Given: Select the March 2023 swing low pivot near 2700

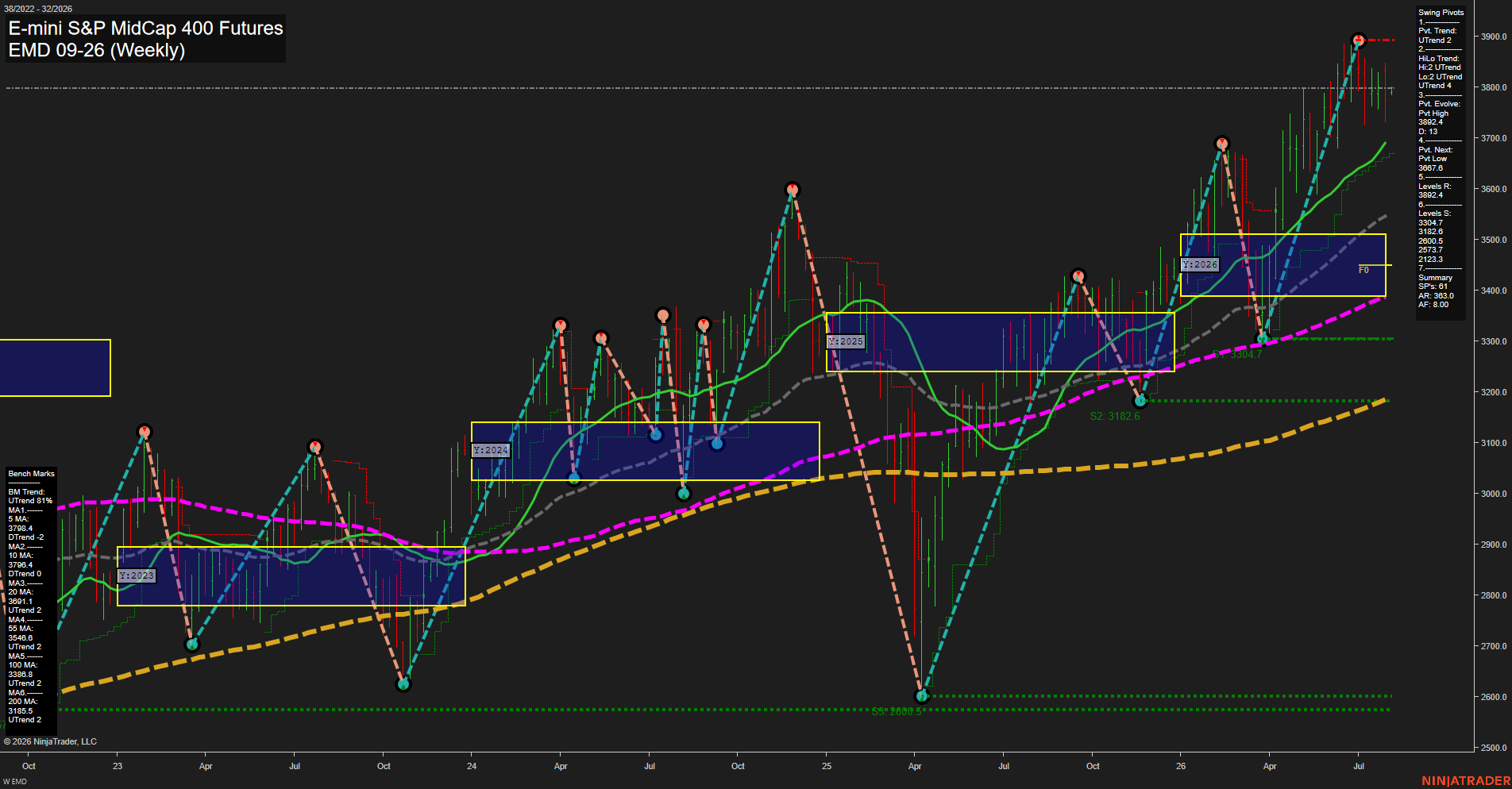Looking at the screenshot, I should coord(191,644).
